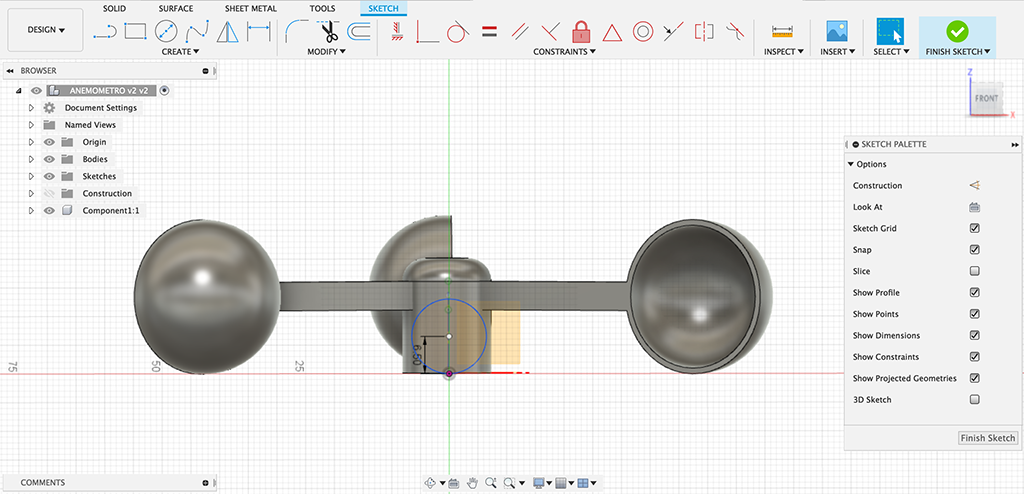Viewport: 1024px width, 494px height.
Task: Expand the Named Views node
Action: point(31,125)
